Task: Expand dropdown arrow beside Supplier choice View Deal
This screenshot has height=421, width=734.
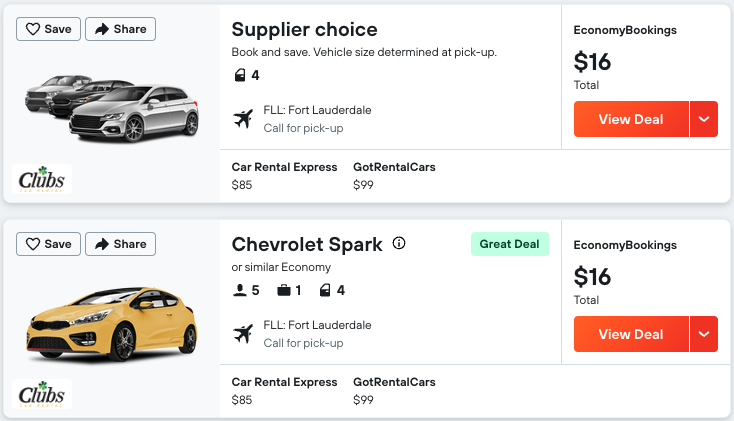Action: 704,119
